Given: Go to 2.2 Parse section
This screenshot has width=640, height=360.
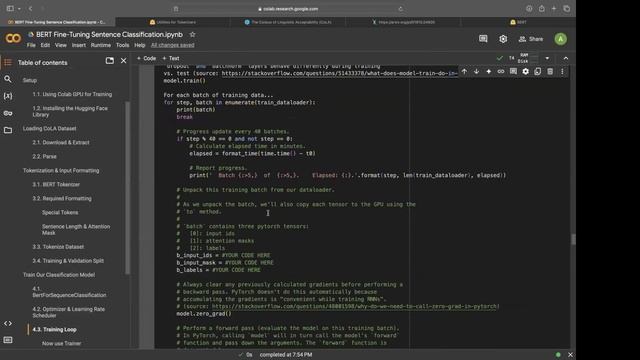Looking at the screenshot, I should (x=44, y=156).
